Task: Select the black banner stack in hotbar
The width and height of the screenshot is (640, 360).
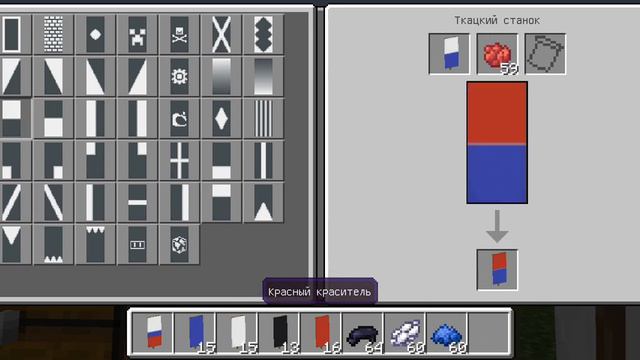Action: pos(279,332)
